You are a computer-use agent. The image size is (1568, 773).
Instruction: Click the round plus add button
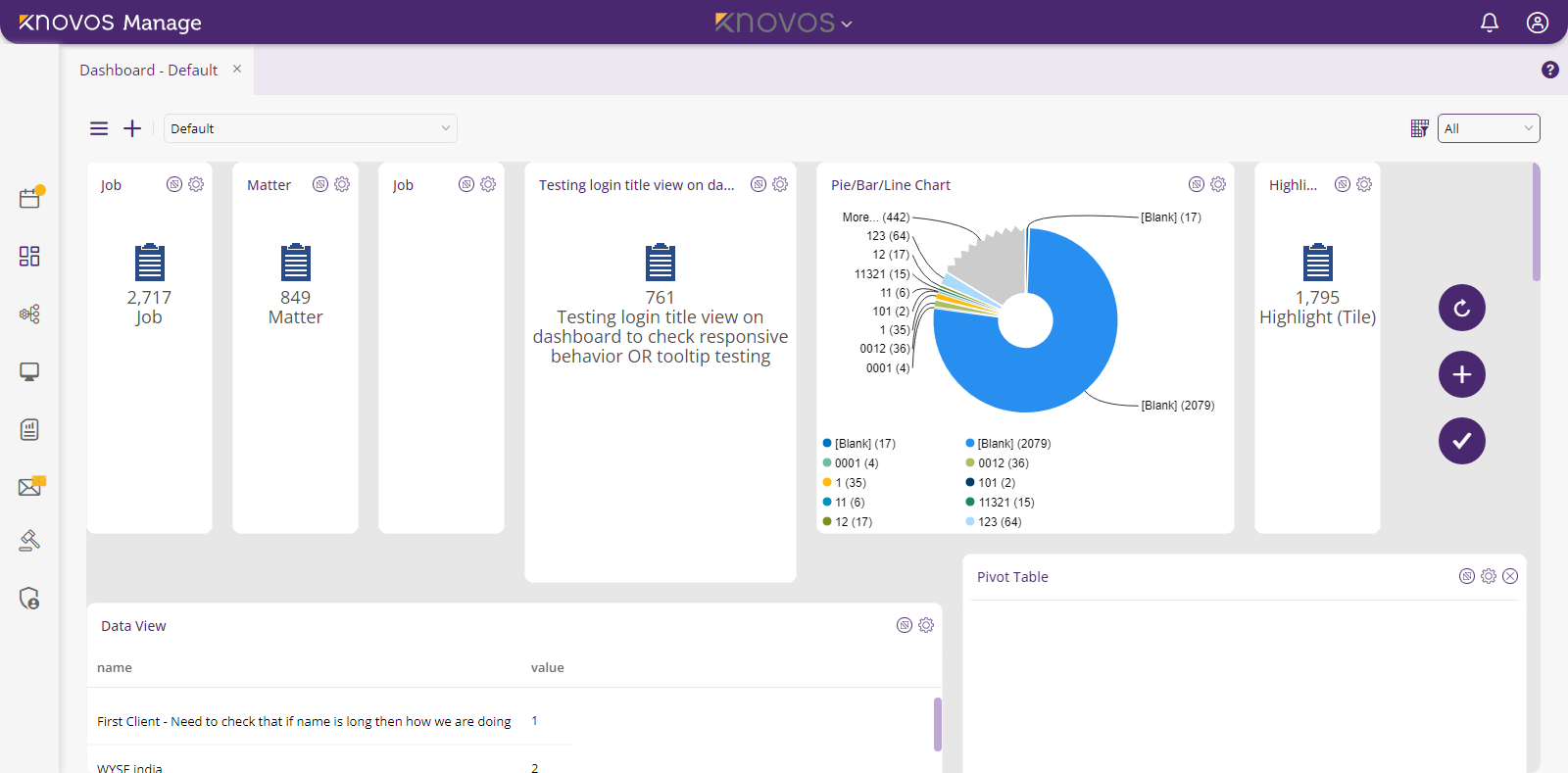[1462, 374]
